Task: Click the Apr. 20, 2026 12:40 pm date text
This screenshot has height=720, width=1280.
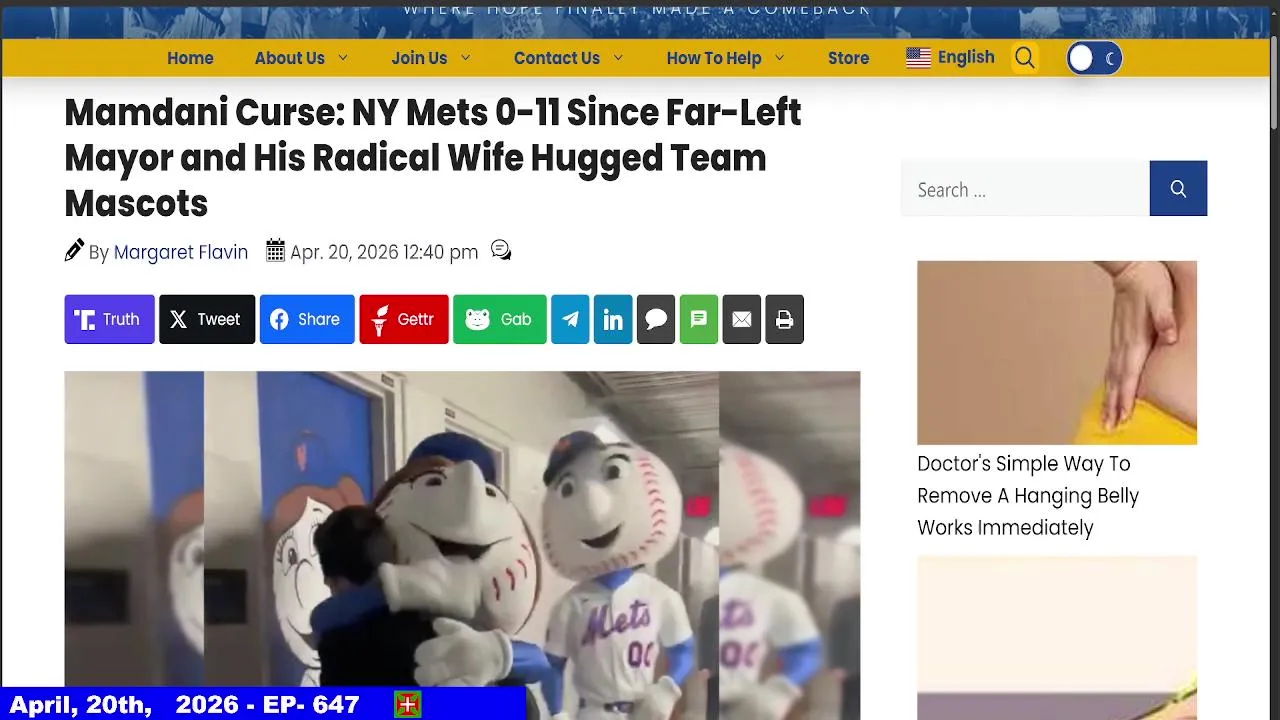Action: pyautogui.click(x=384, y=252)
